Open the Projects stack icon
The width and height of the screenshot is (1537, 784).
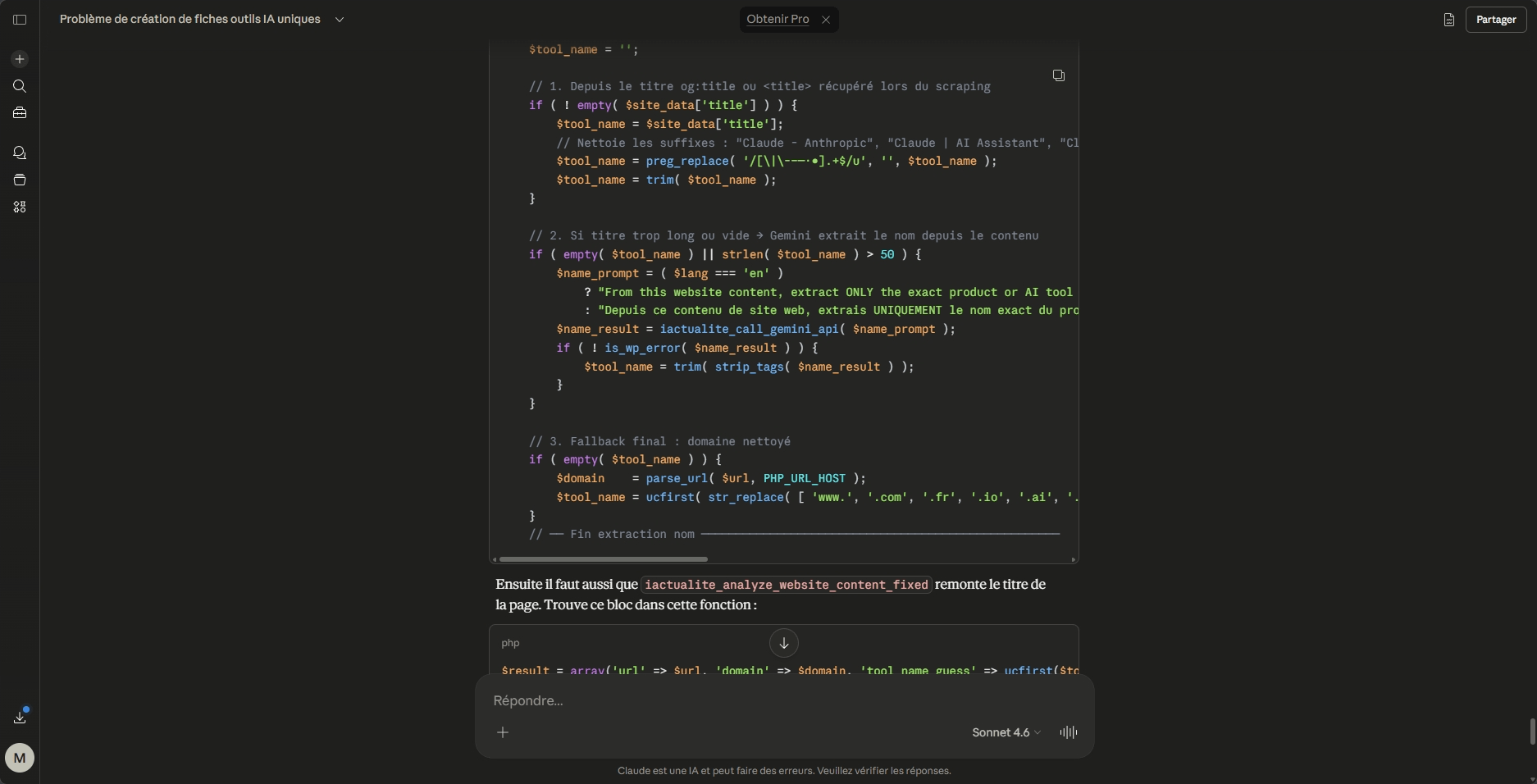20,180
